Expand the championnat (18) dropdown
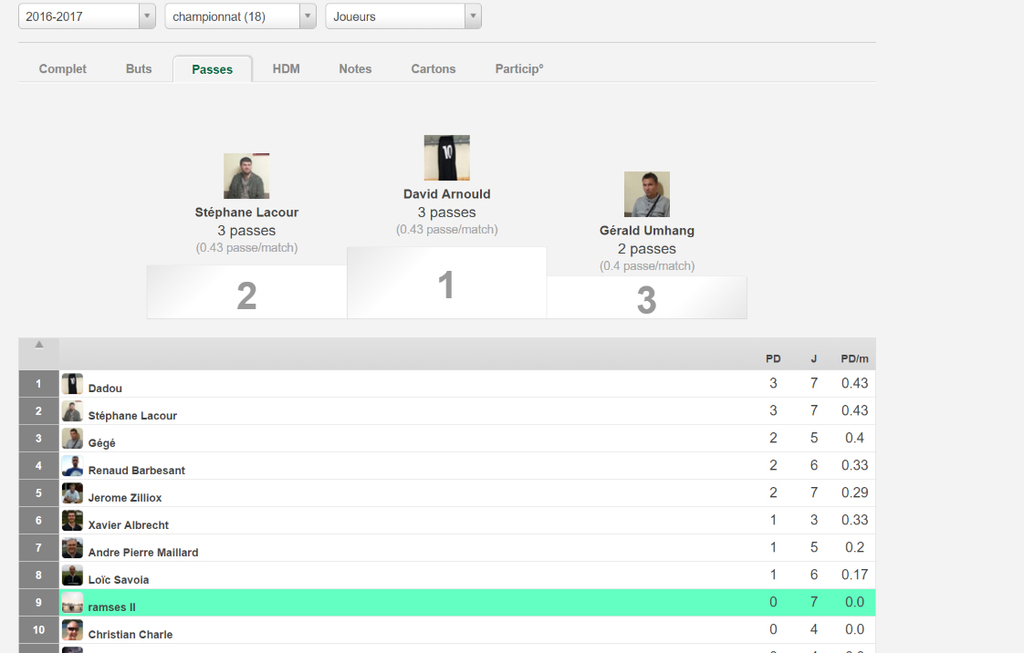This screenshot has height=653, width=1024. tap(241, 16)
